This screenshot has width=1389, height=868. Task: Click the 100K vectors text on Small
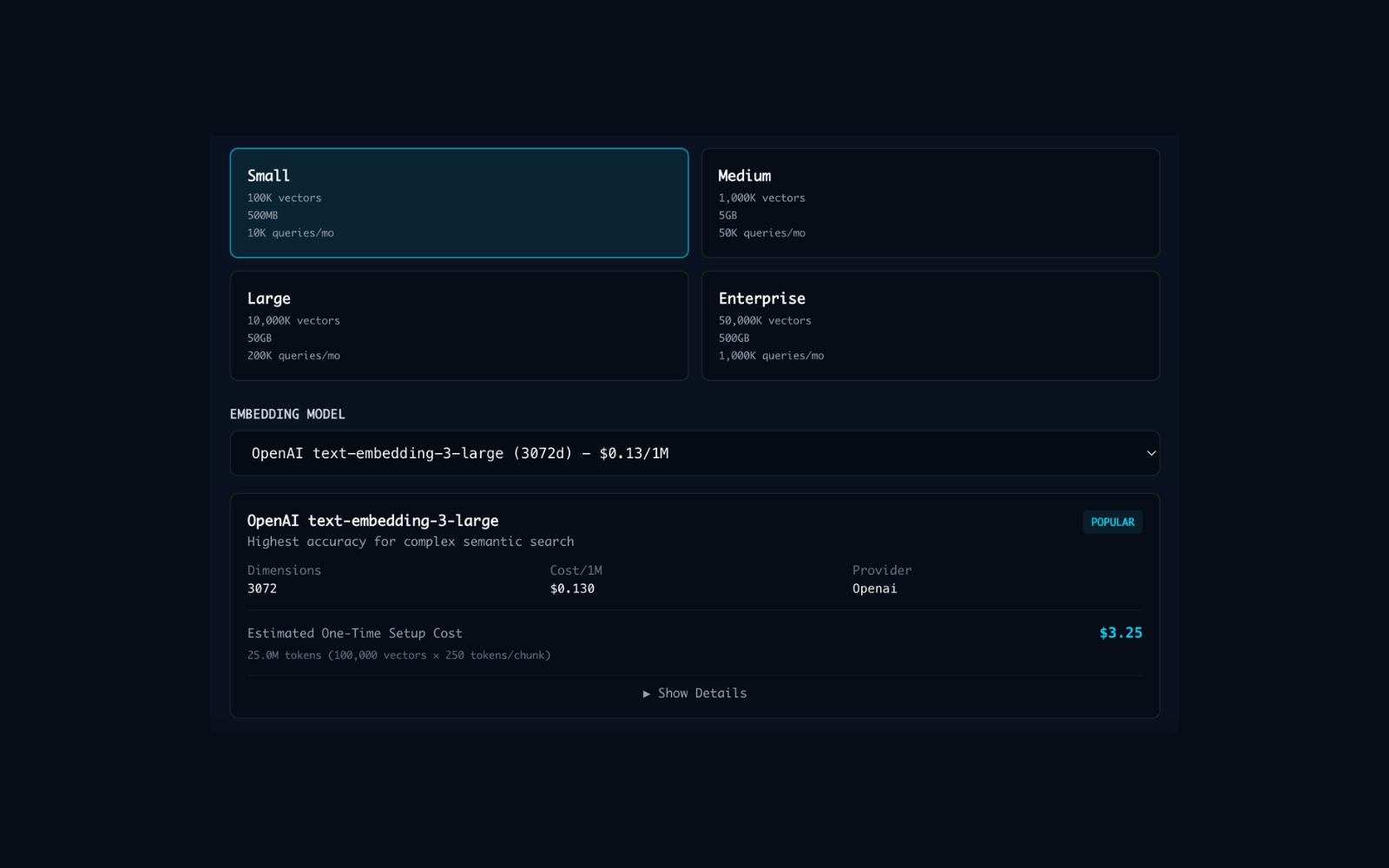[284, 197]
